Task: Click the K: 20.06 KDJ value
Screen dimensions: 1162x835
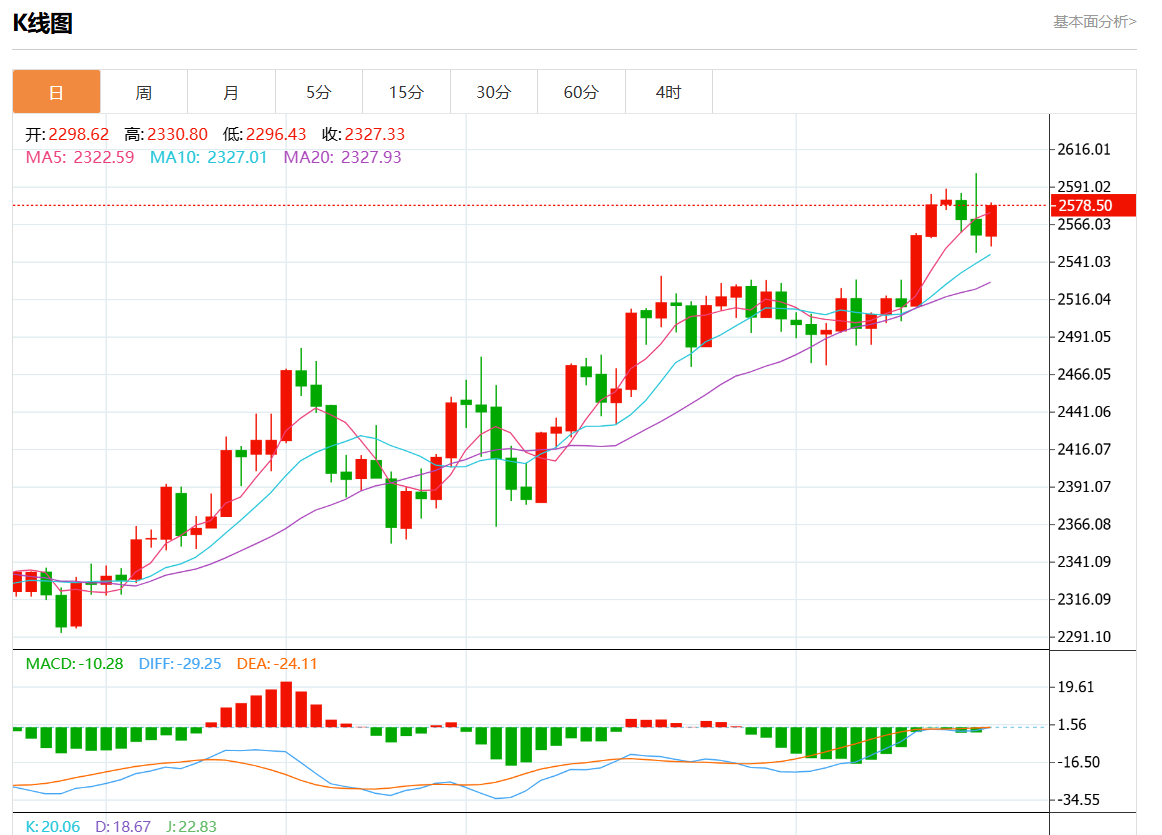Action: 53,826
